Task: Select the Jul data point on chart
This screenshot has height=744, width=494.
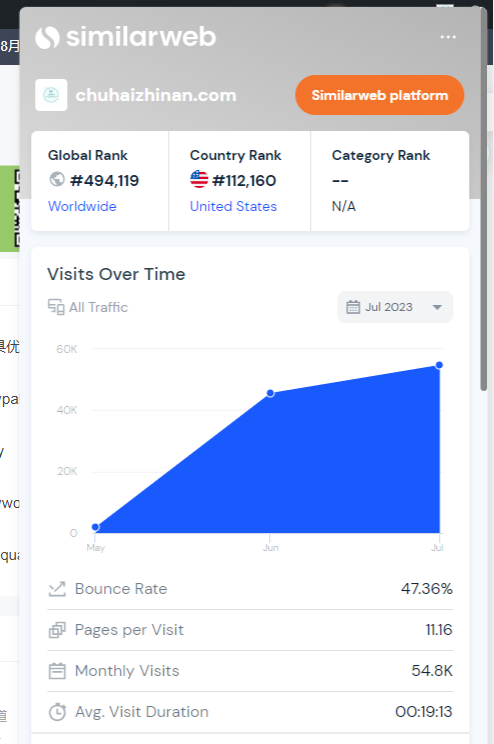Action: [439, 365]
